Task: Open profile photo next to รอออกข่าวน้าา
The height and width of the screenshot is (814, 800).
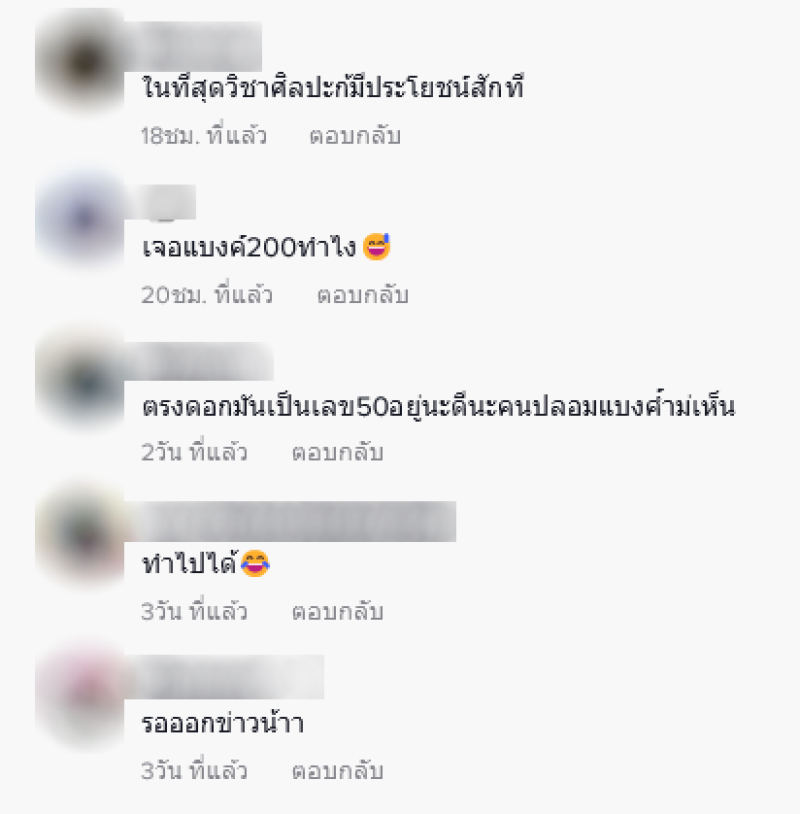Action: pos(80,696)
